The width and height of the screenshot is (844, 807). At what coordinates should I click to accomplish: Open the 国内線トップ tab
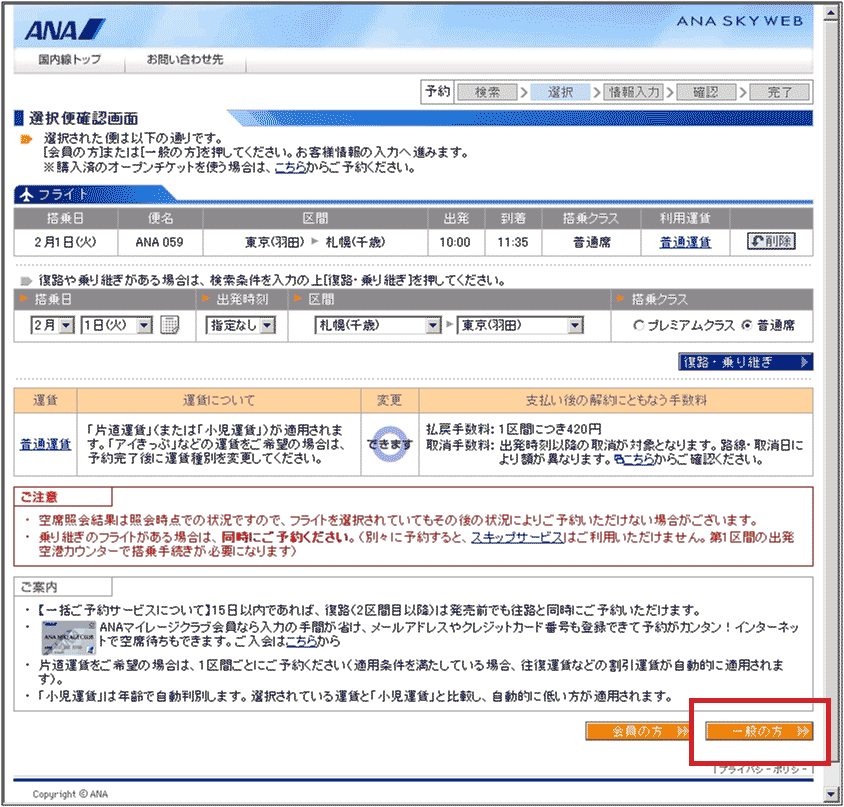click(69, 59)
